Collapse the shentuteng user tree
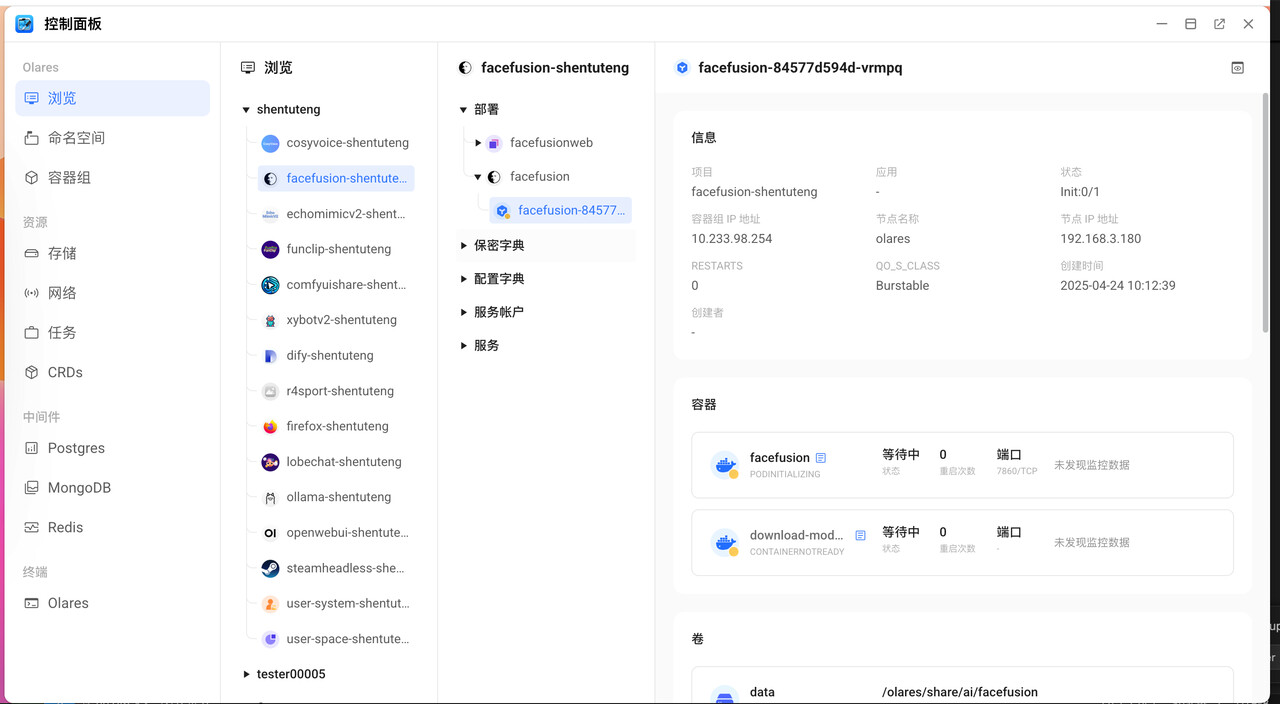Viewport: 1280px width, 704px height. coord(246,110)
